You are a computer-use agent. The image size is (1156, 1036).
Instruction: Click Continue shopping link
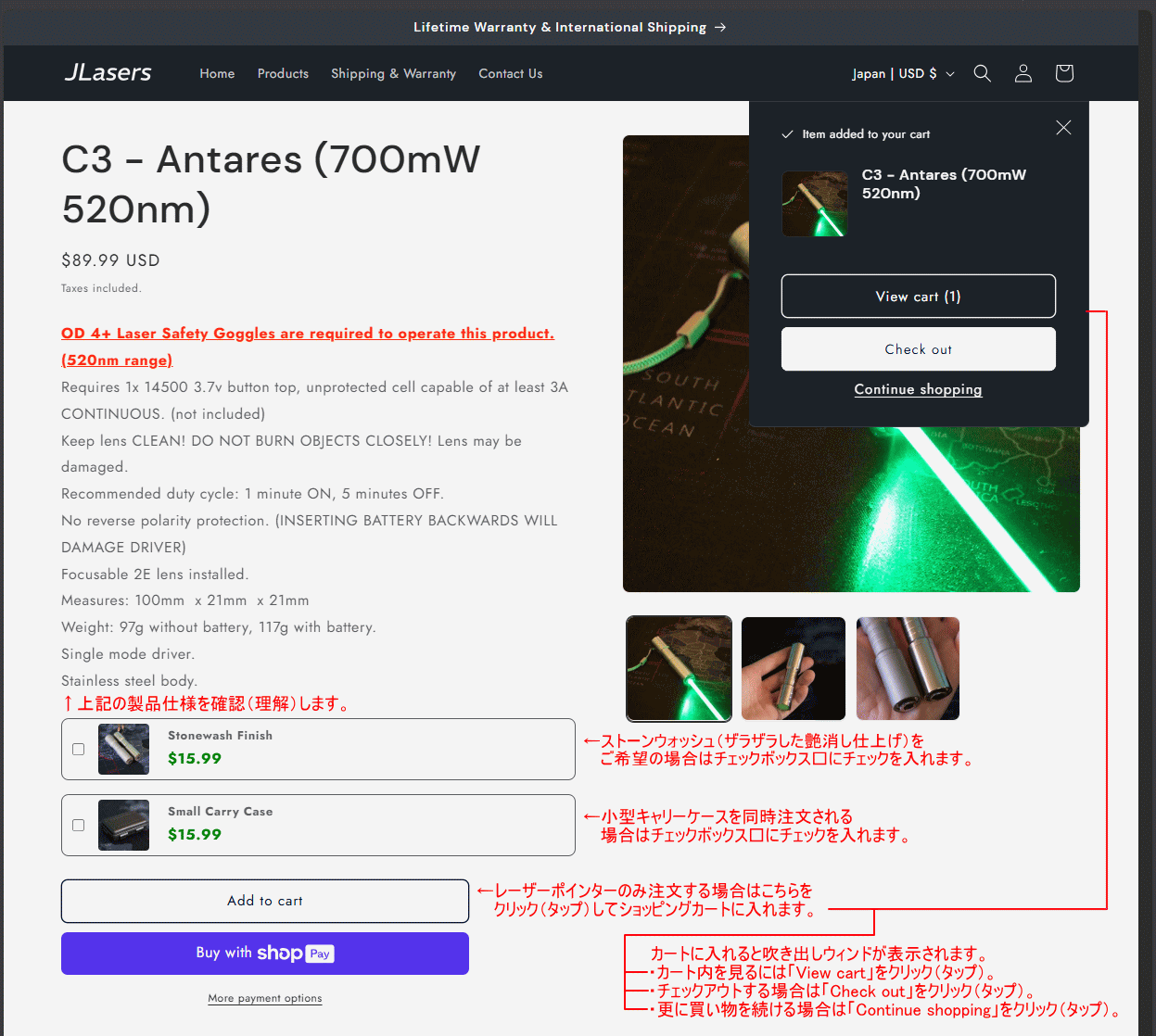pyautogui.click(x=918, y=389)
